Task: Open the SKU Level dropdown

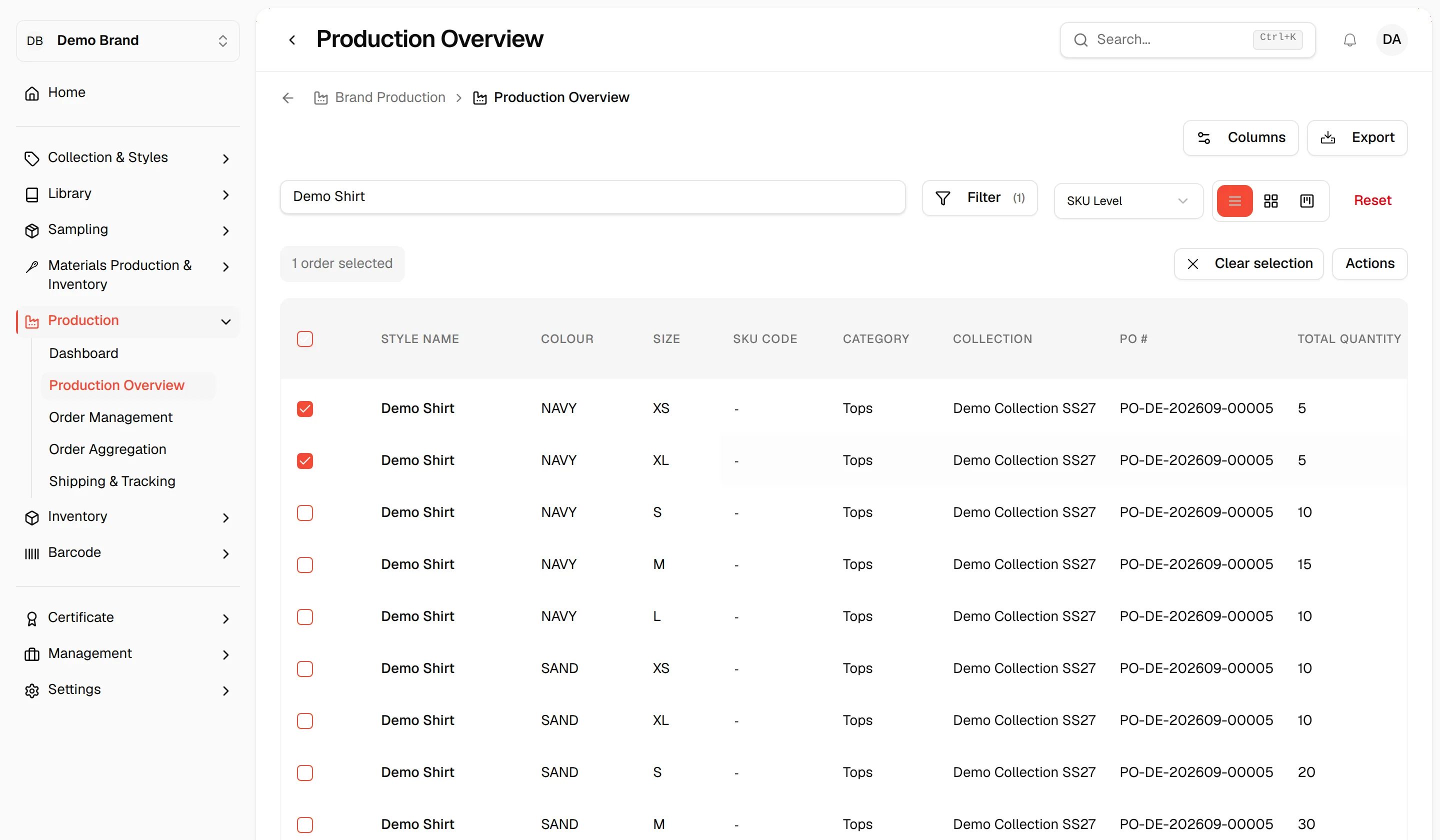Action: [1128, 200]
